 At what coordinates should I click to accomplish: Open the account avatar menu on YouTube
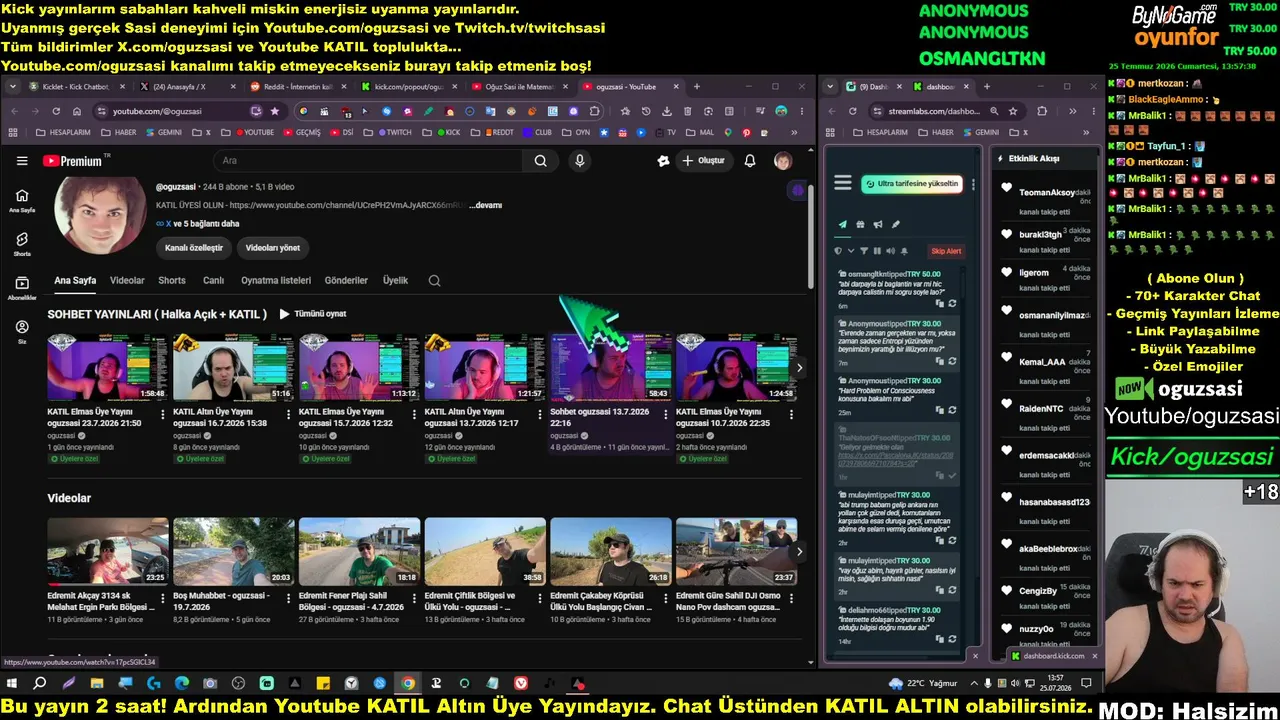783,160
